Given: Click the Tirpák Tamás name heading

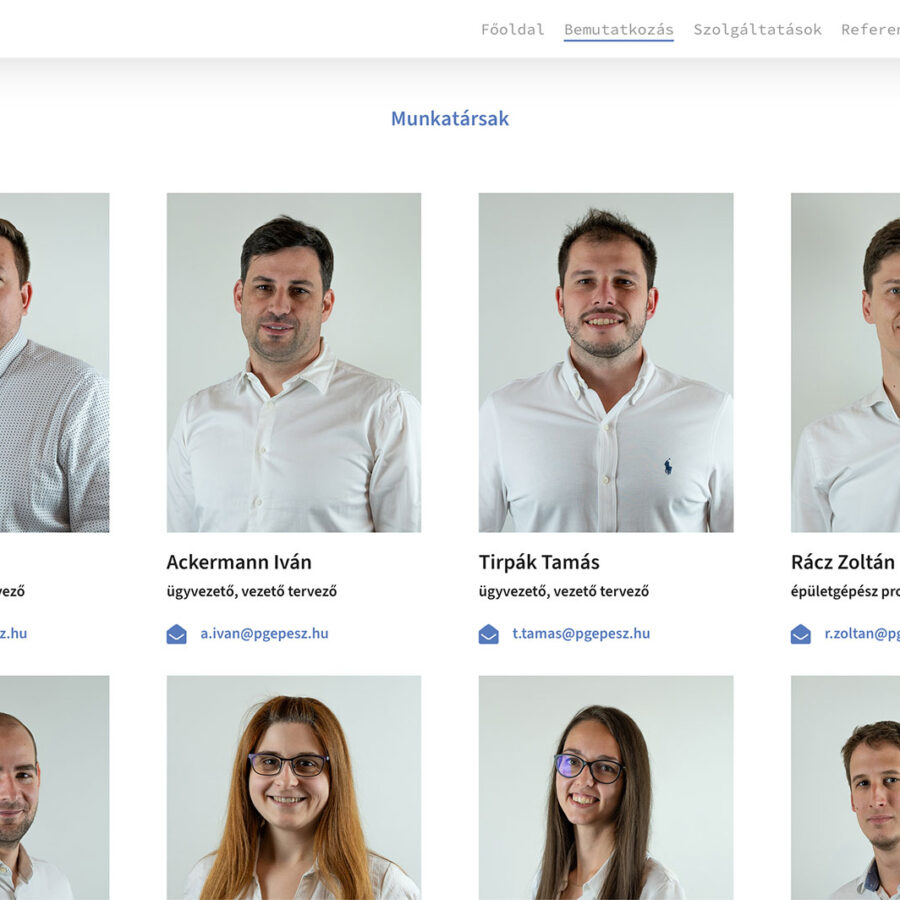Looking at the screenshot, I should [539, 562].
